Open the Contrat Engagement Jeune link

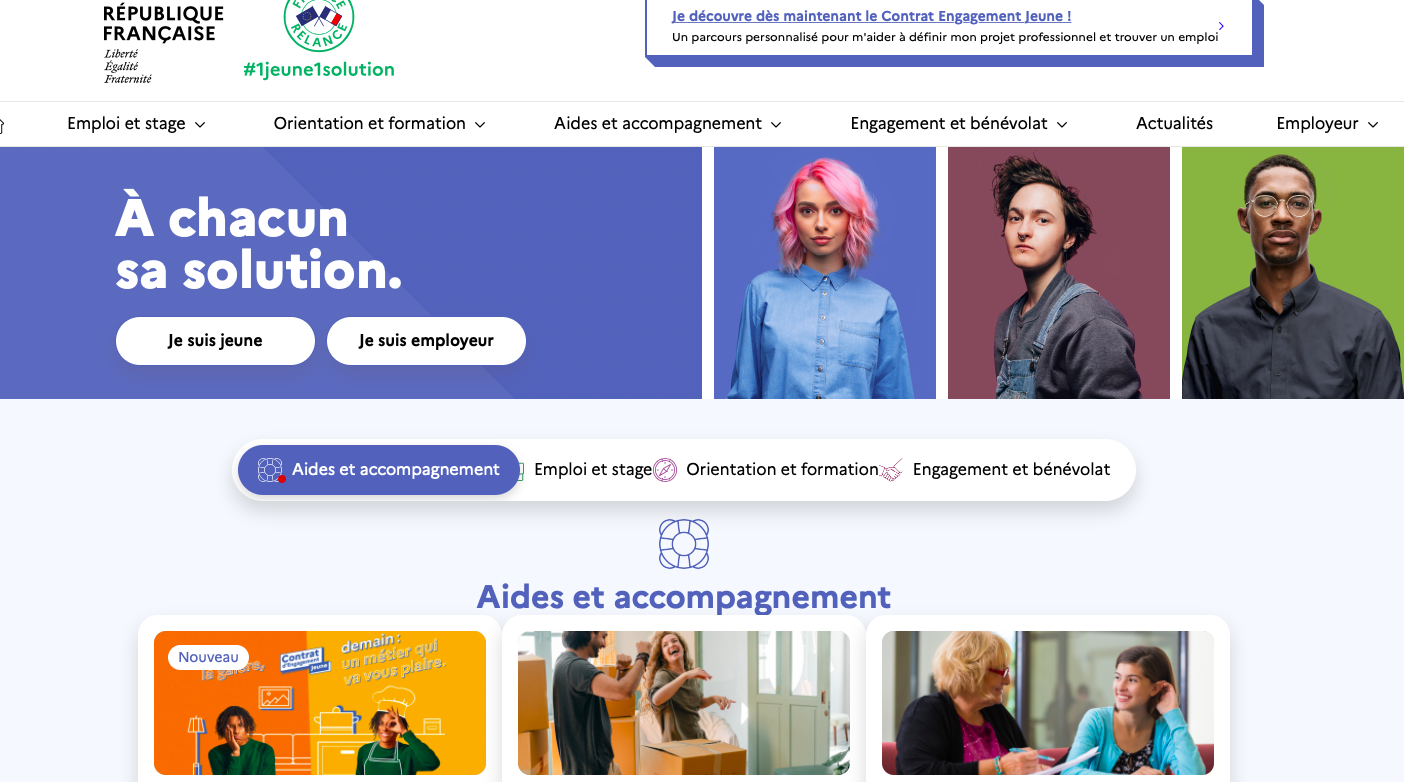tap(871, 16)
